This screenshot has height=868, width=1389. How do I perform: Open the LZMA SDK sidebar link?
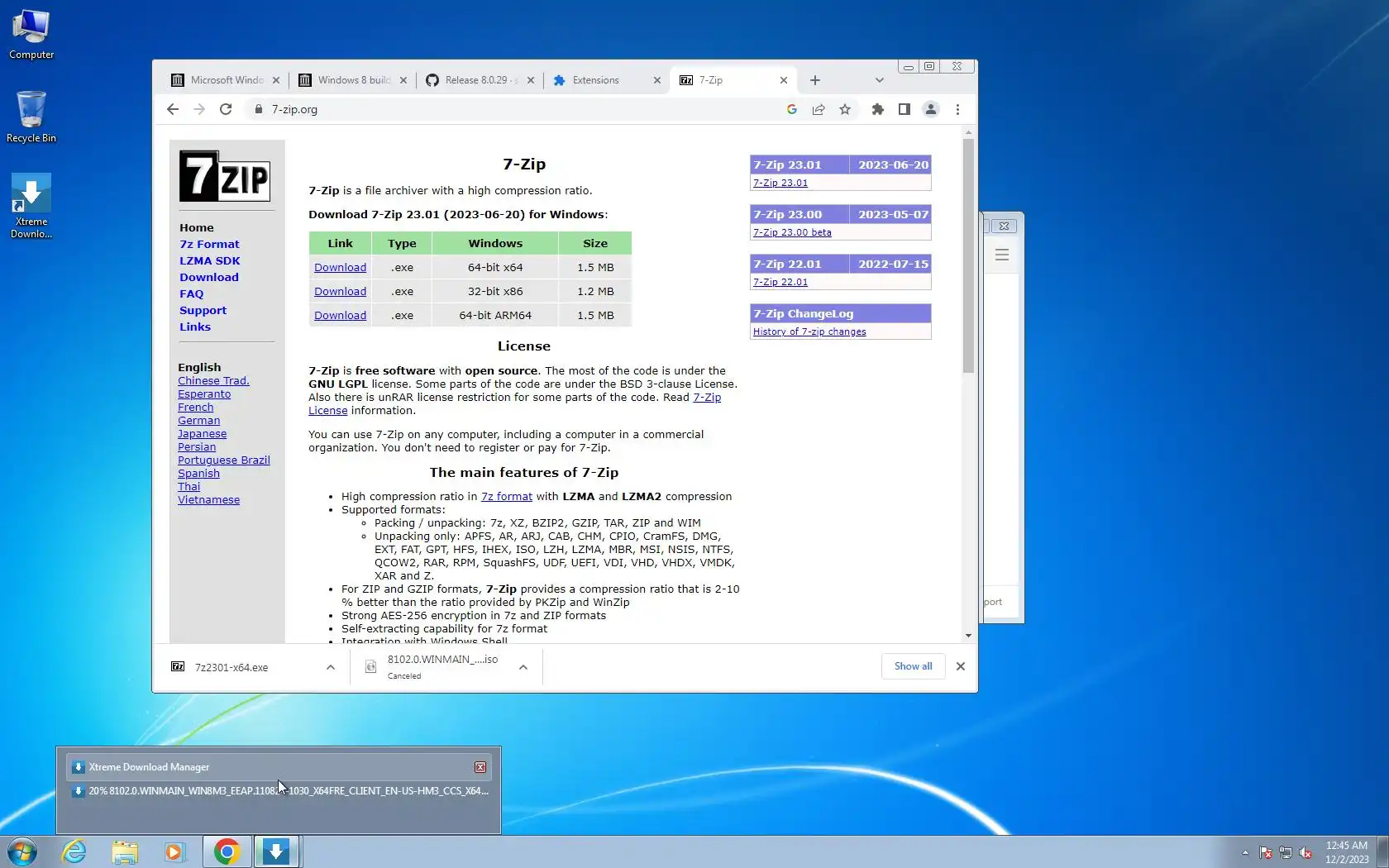point(210,261)
